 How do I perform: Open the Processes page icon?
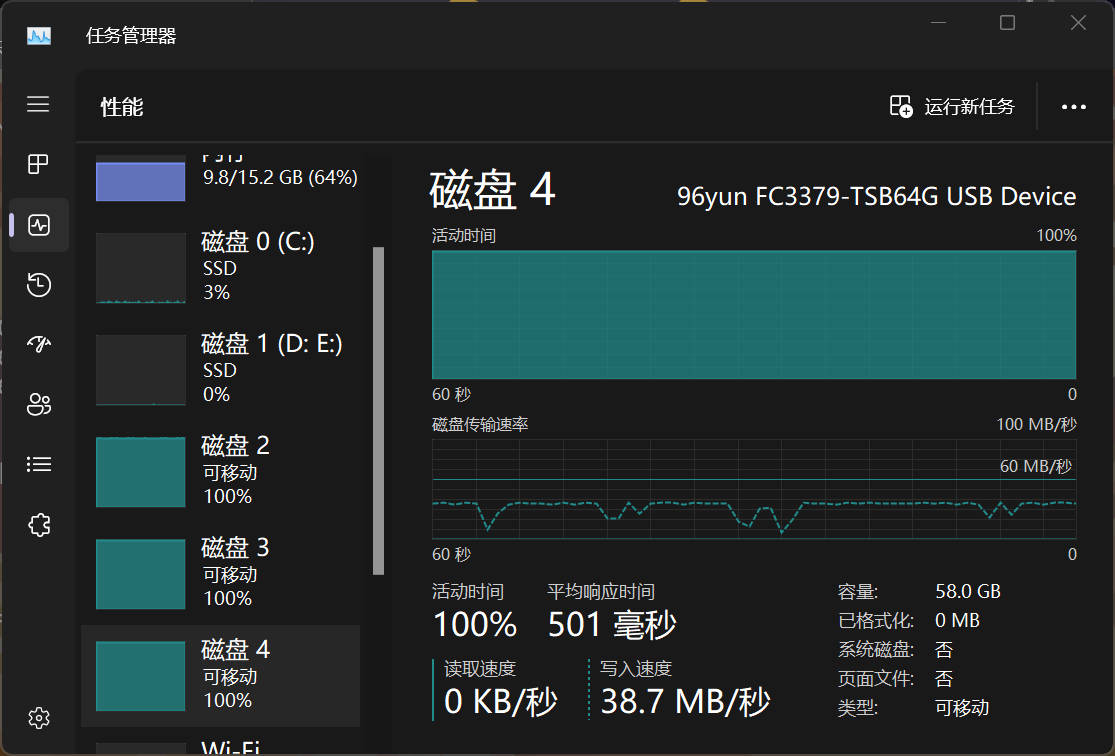pyautogui.click(x=38, y=164)
